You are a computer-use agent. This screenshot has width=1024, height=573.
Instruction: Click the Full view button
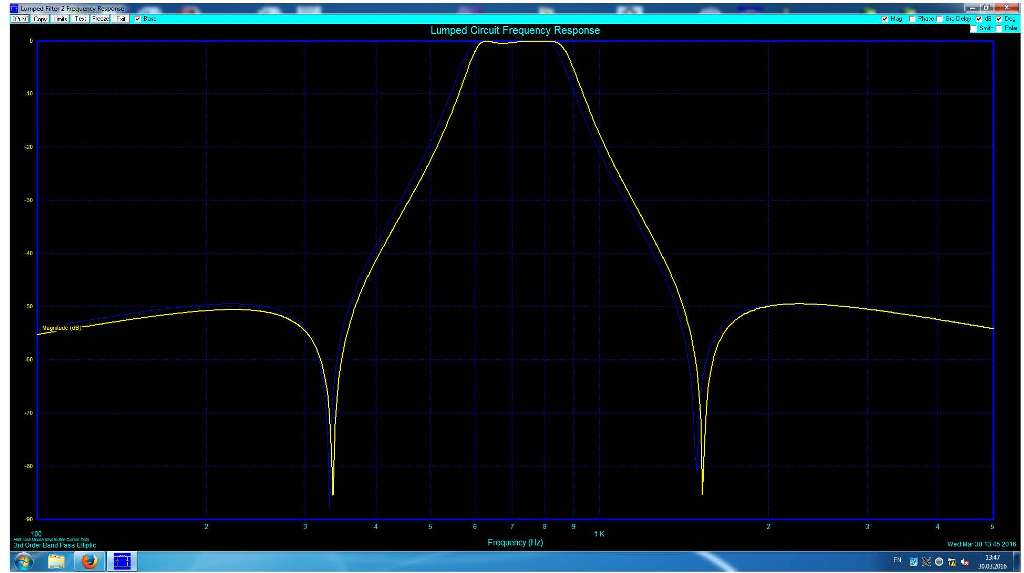tap(121, 19)
